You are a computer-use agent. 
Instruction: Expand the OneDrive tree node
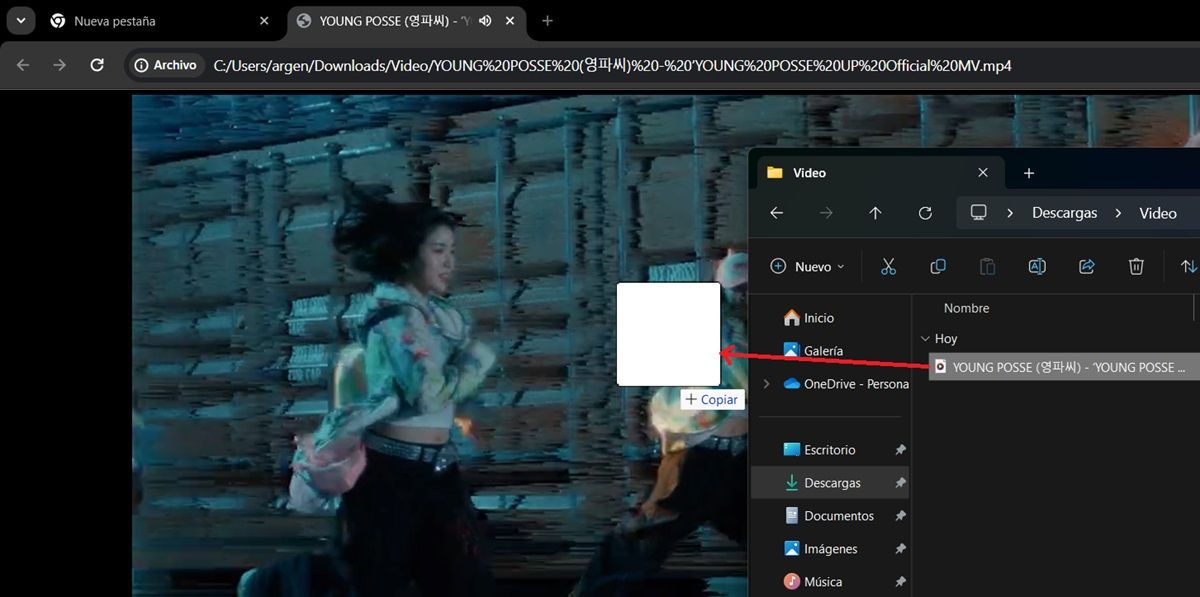click(767, 384)
